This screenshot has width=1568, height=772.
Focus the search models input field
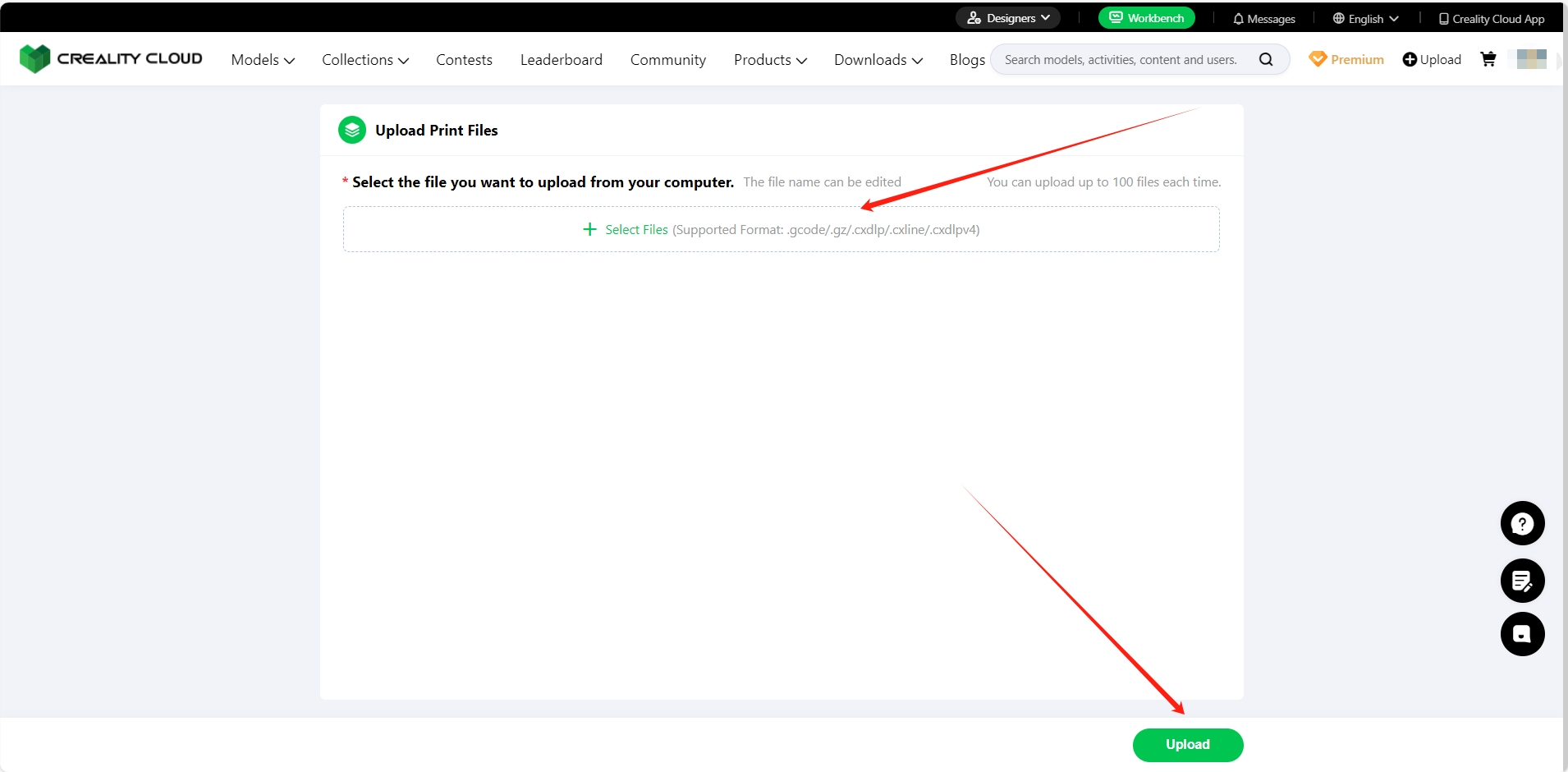pos(1120,60)
